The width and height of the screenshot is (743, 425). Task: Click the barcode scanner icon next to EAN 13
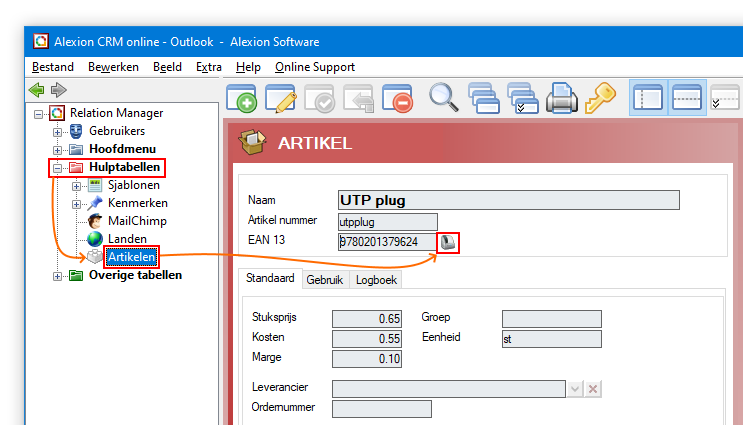click(448, 243)
